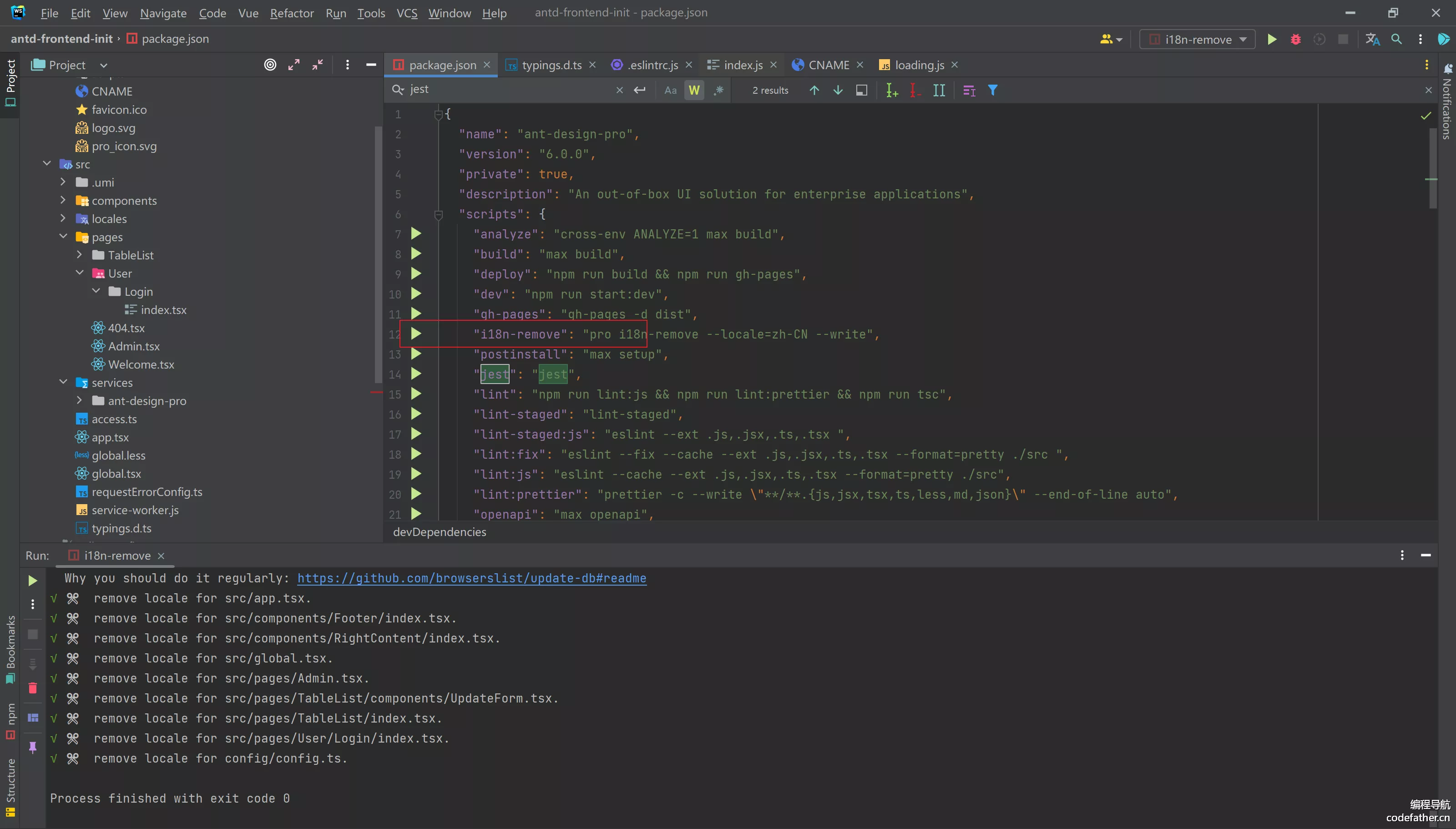The width and height of the screenshot is (1456, 829).
Task: Collapse the services folder
Action: [x=63, y=383]
